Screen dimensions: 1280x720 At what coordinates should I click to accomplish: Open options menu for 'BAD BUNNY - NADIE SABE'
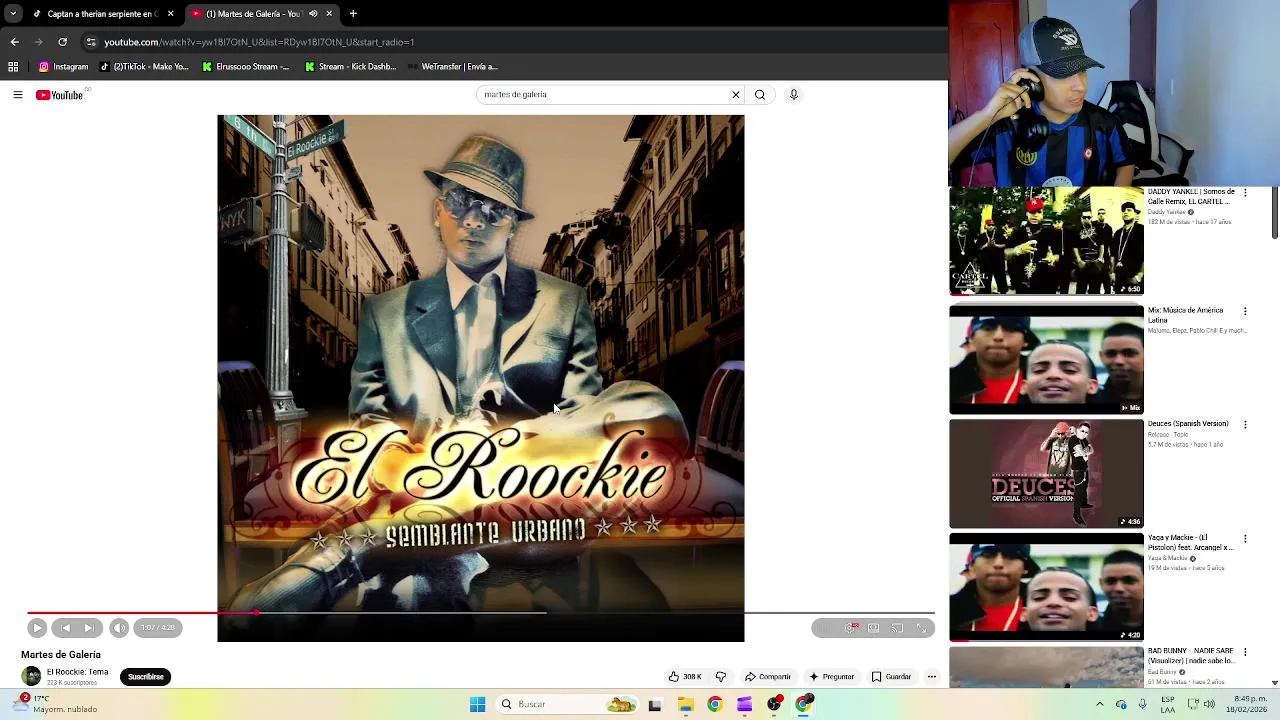(x=1245, y=652)
